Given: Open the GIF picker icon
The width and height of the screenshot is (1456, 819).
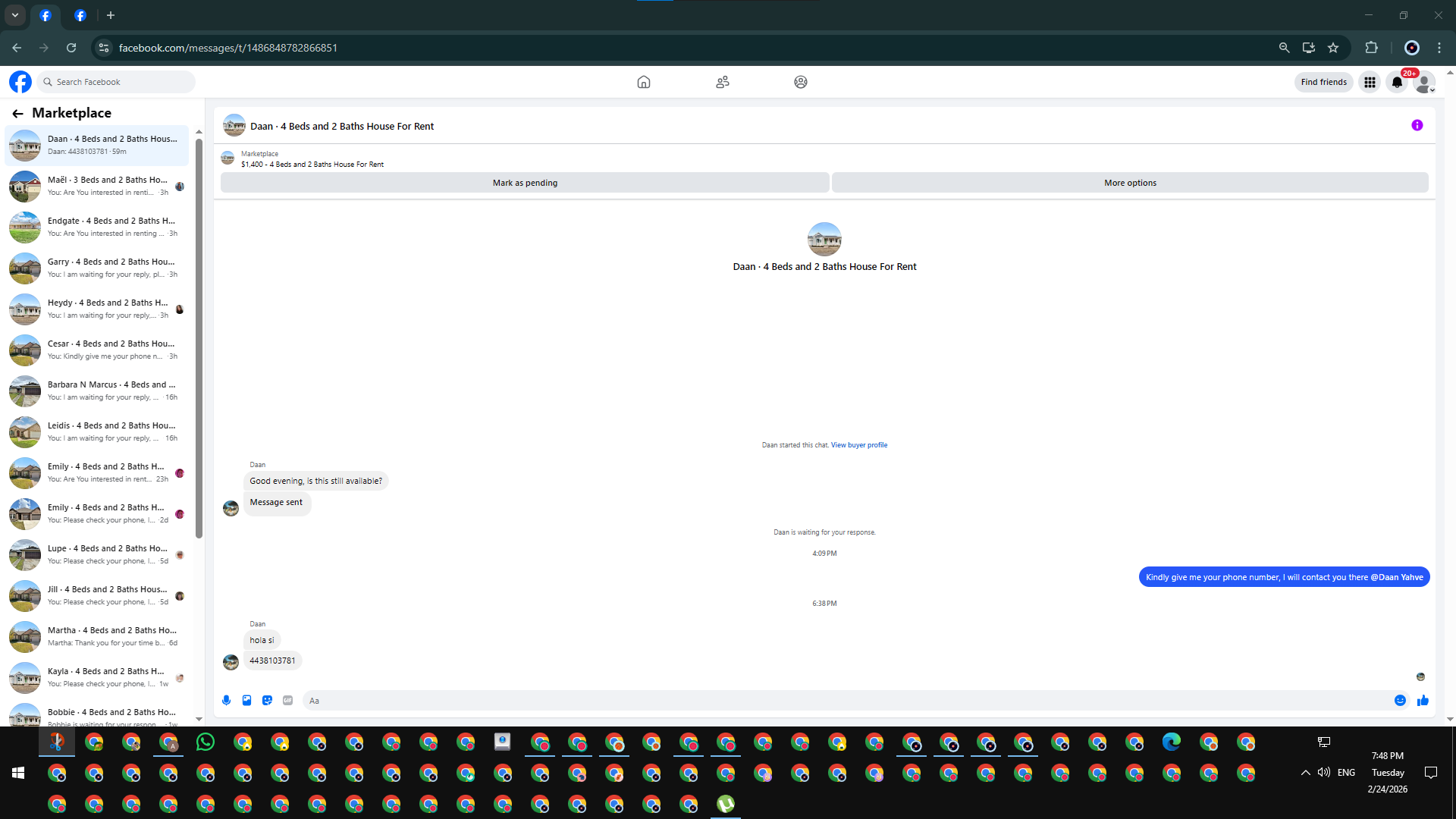Looking at the screenshot, I should pos(287,701).
